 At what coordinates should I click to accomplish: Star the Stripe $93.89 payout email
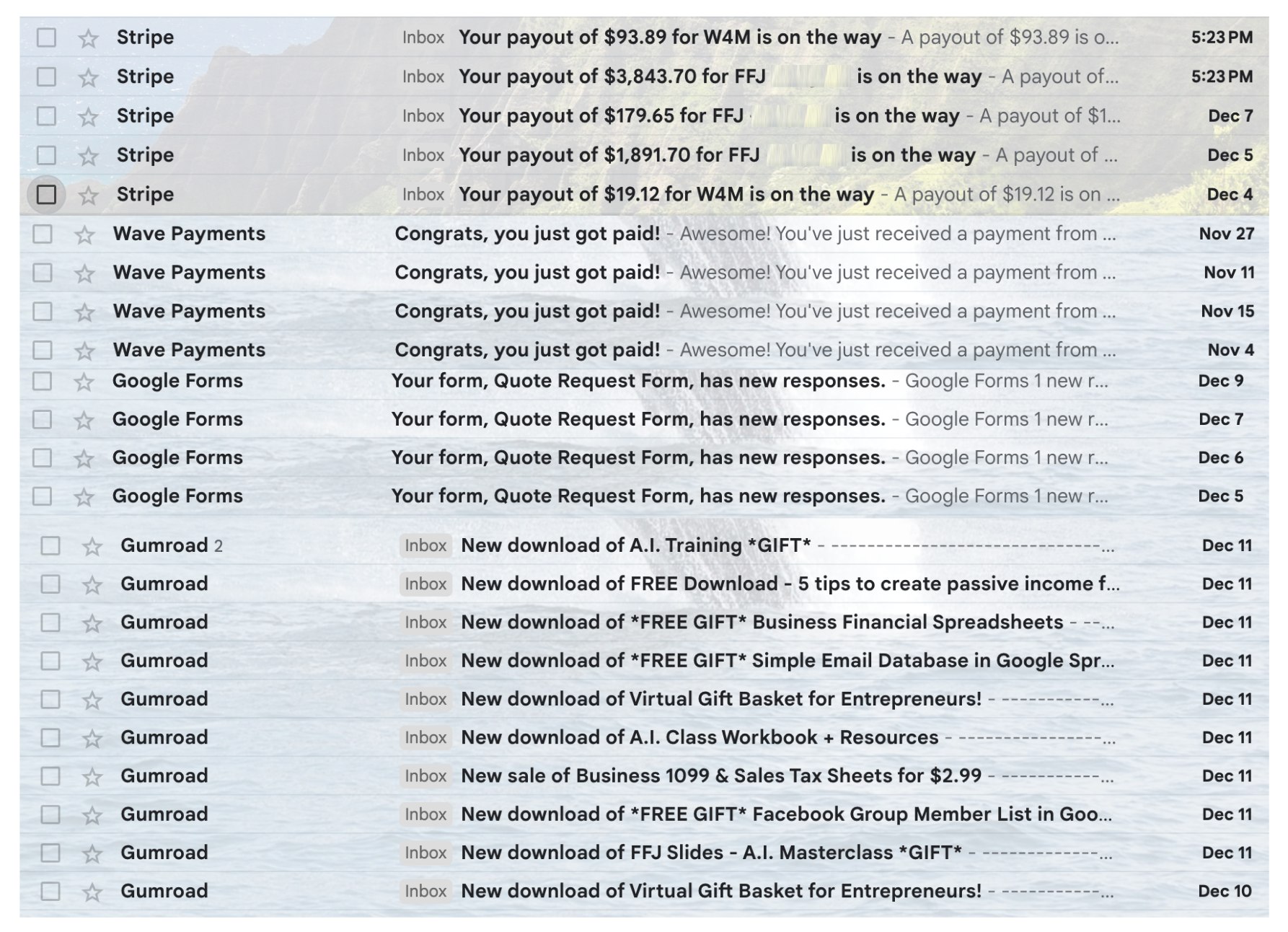[x=88, y=38]
